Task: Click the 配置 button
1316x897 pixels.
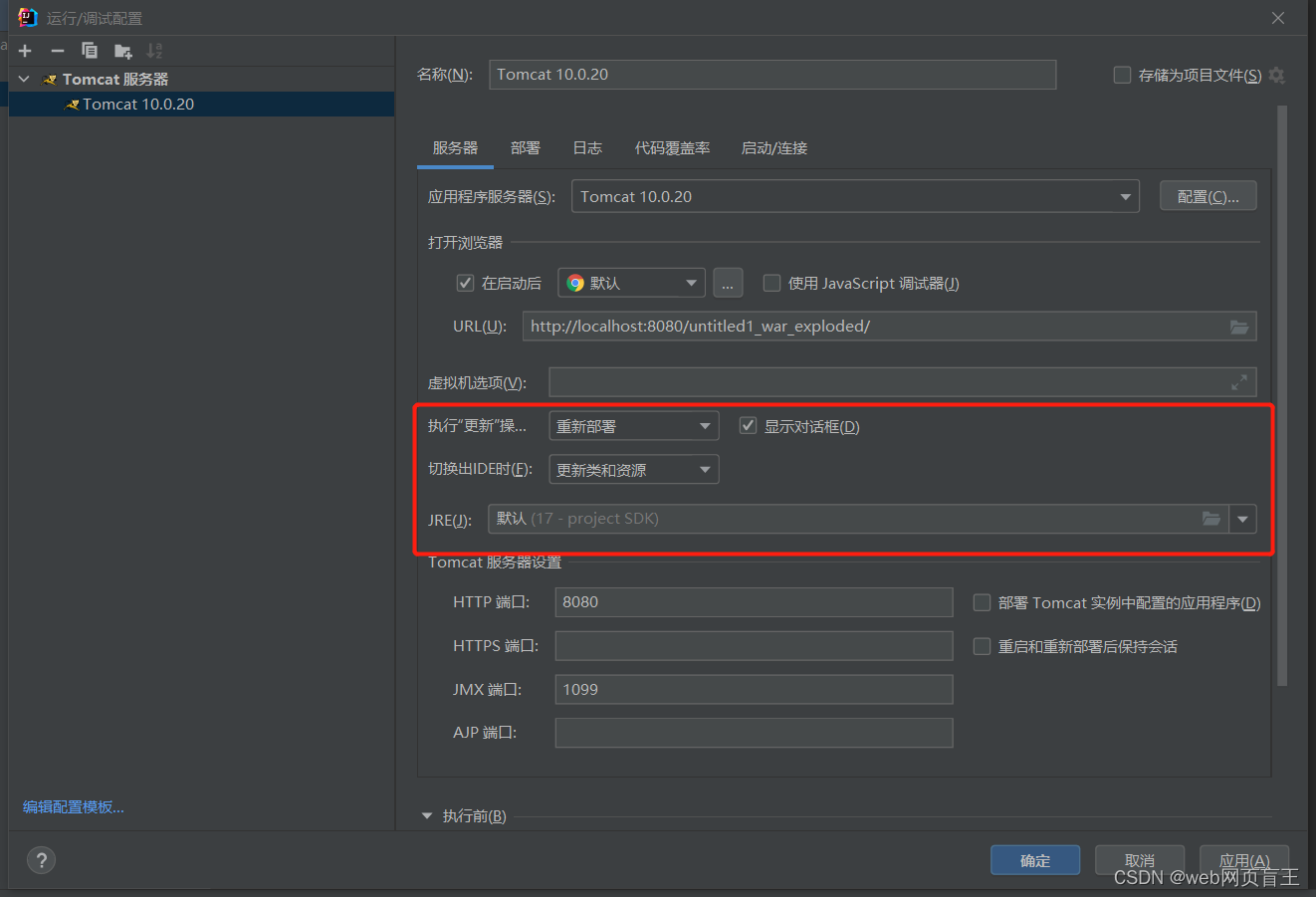Action: click(x=1207, y=196)
